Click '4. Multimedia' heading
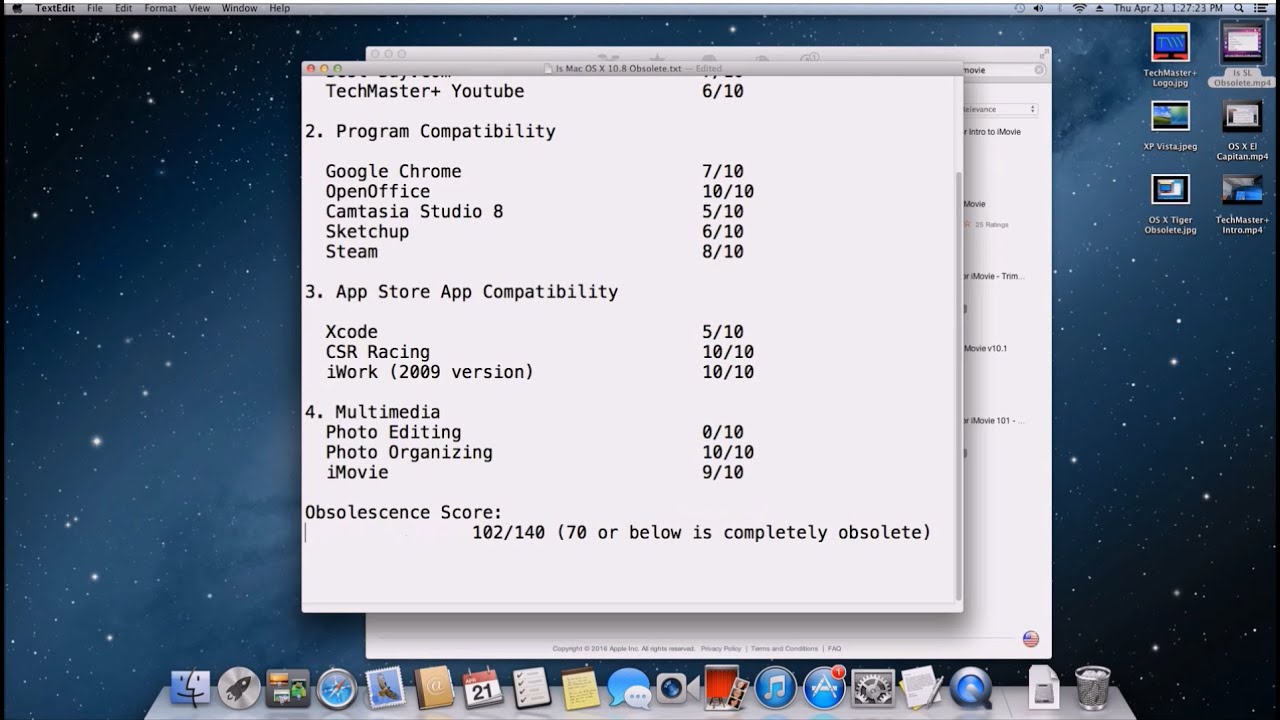This screenshot has height=720, width=1280. tap(372, 412)
